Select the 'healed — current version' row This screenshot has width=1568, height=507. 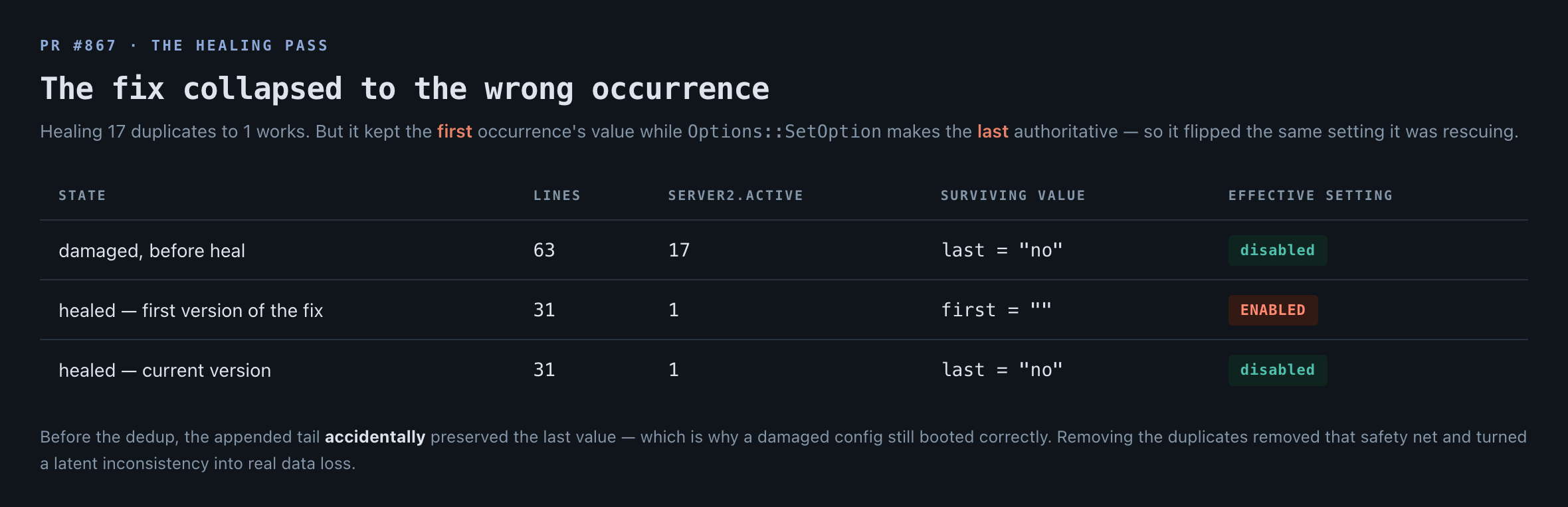click(784, 370)
